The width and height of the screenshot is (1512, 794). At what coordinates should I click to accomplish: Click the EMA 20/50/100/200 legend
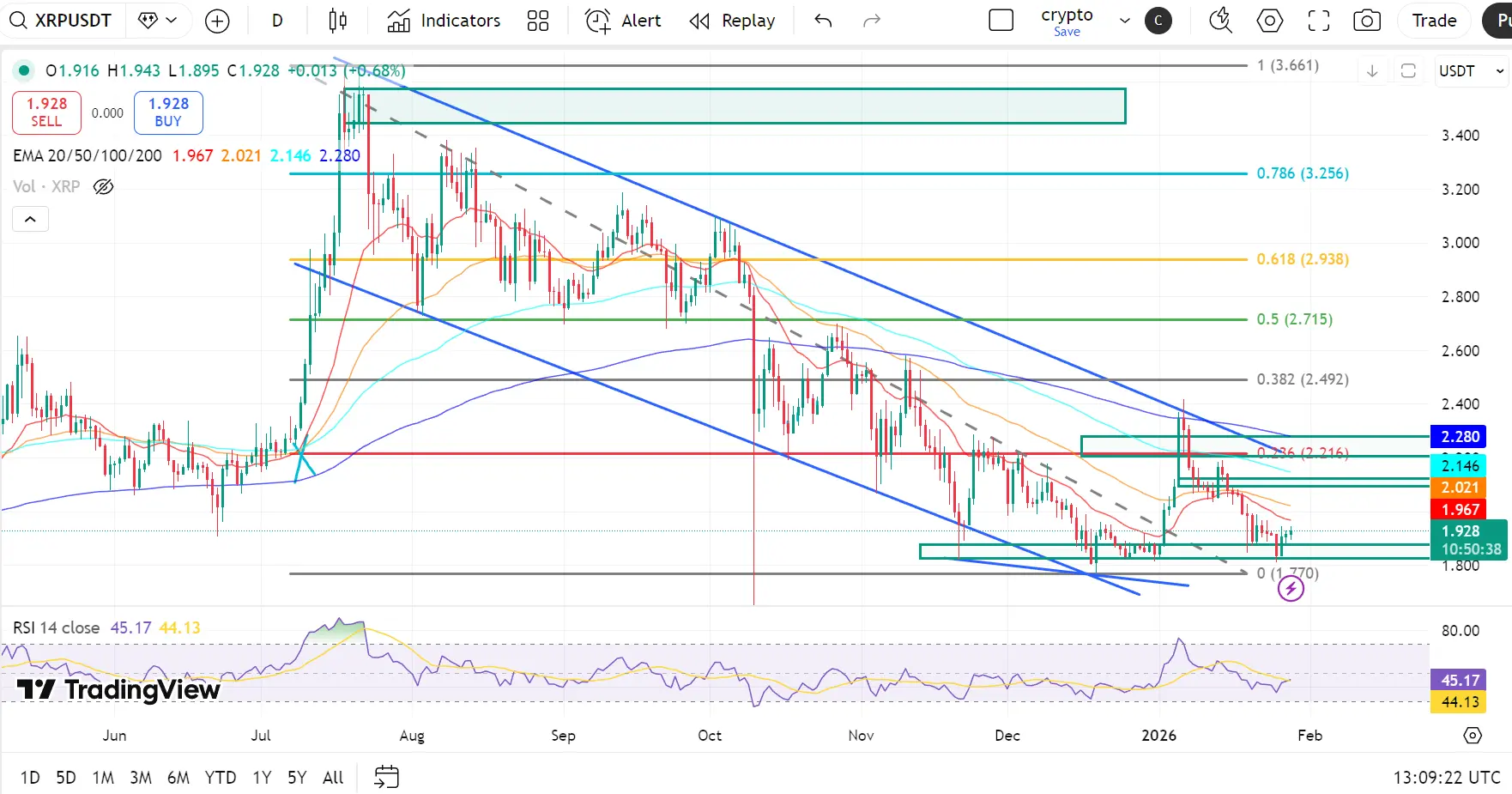pos(88,155)
